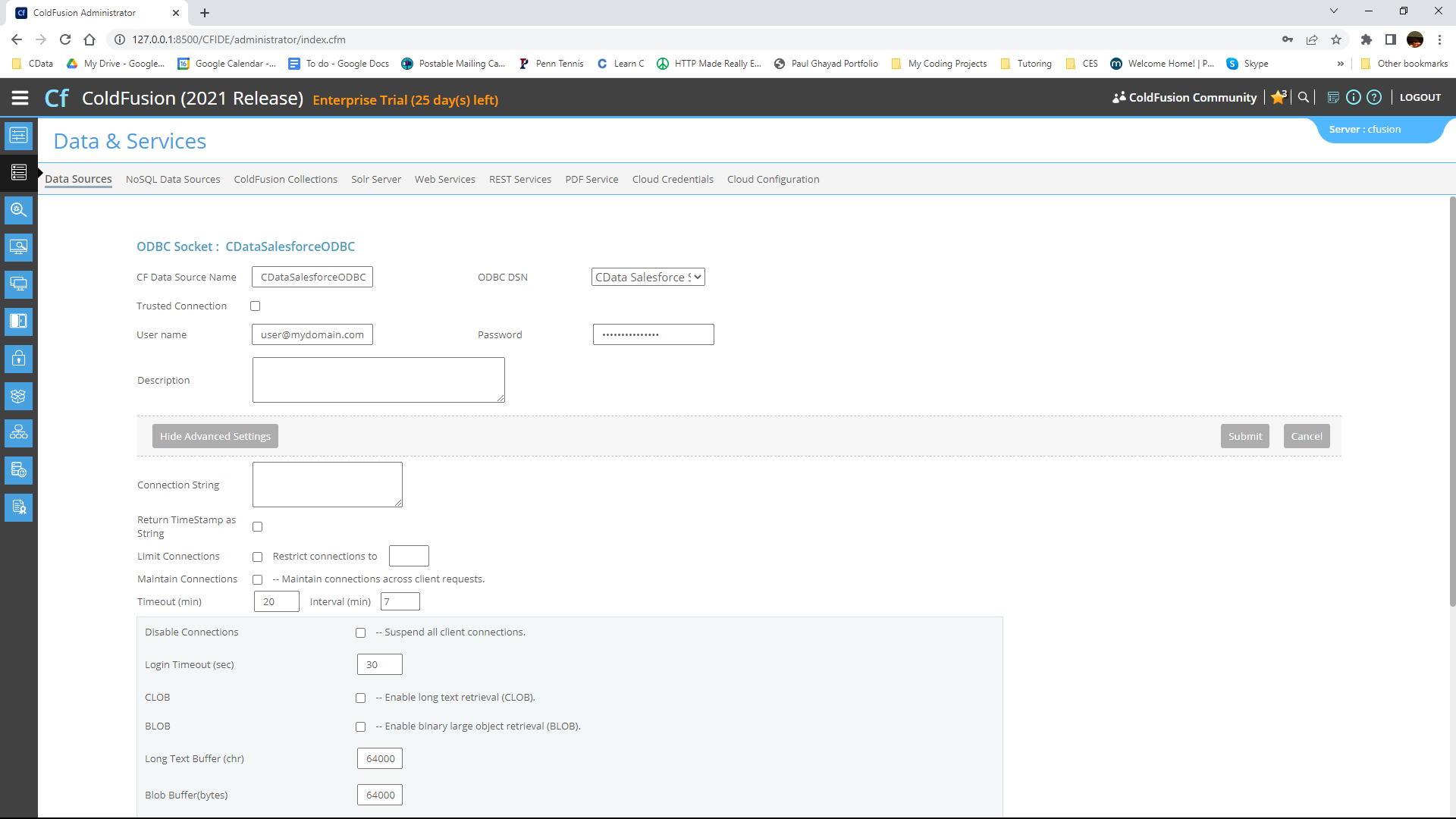Screen dimensions: 1456x819
Task: Click the search magnifier in header
Action: (x=1303, y=97)
